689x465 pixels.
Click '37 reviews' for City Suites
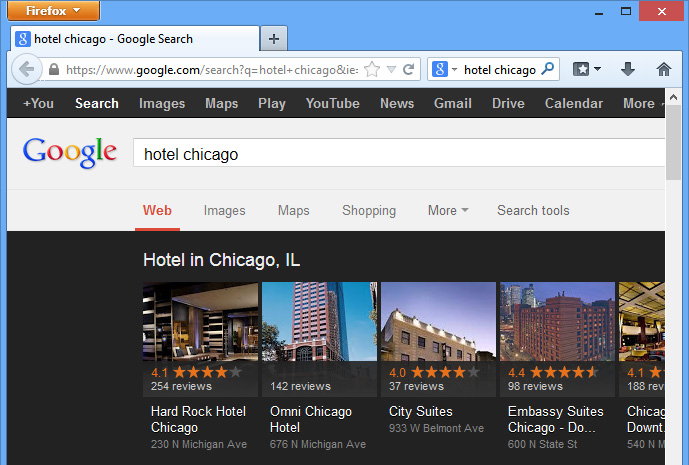pyautogui.click(x=416, y=386)
